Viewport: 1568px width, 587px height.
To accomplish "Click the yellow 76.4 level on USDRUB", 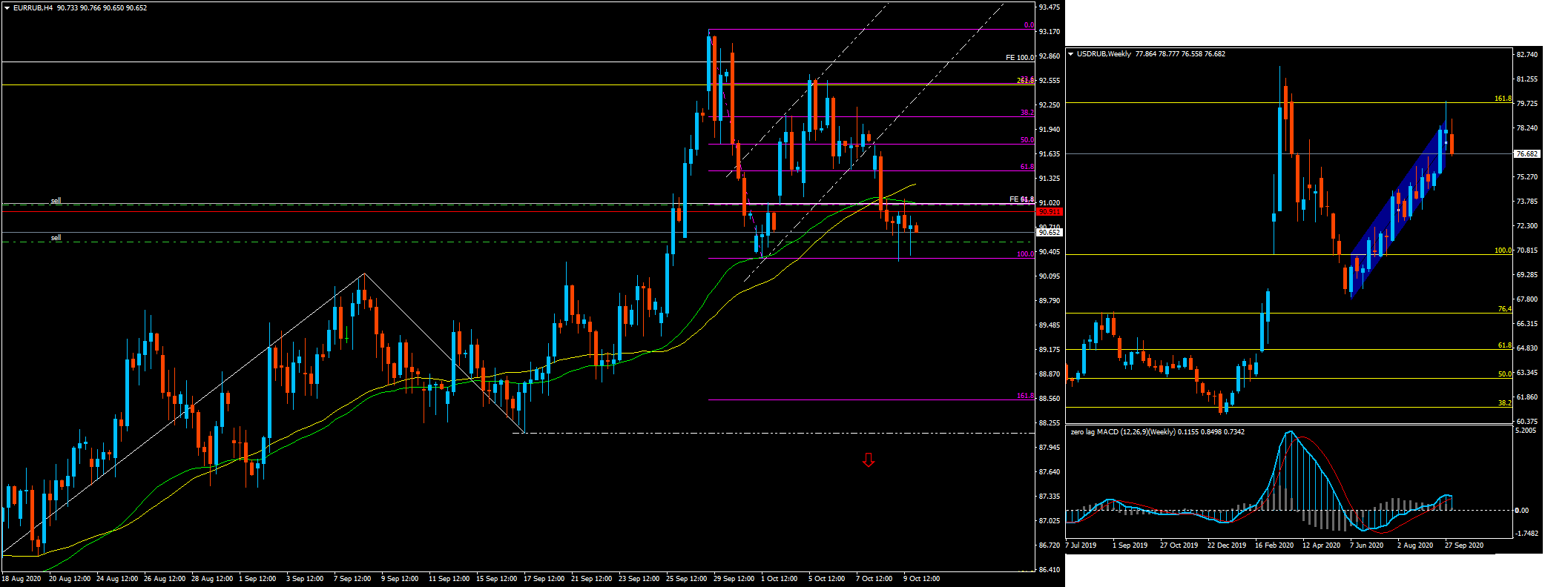I will 1504,309.
